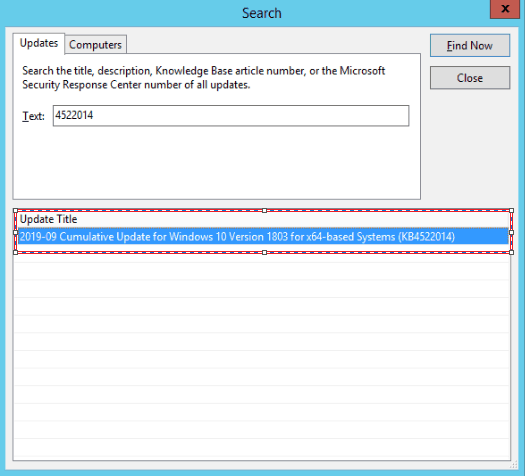Screen dimensions: 525x476
Task: Open the Computers tab
Action: point(95,45)
